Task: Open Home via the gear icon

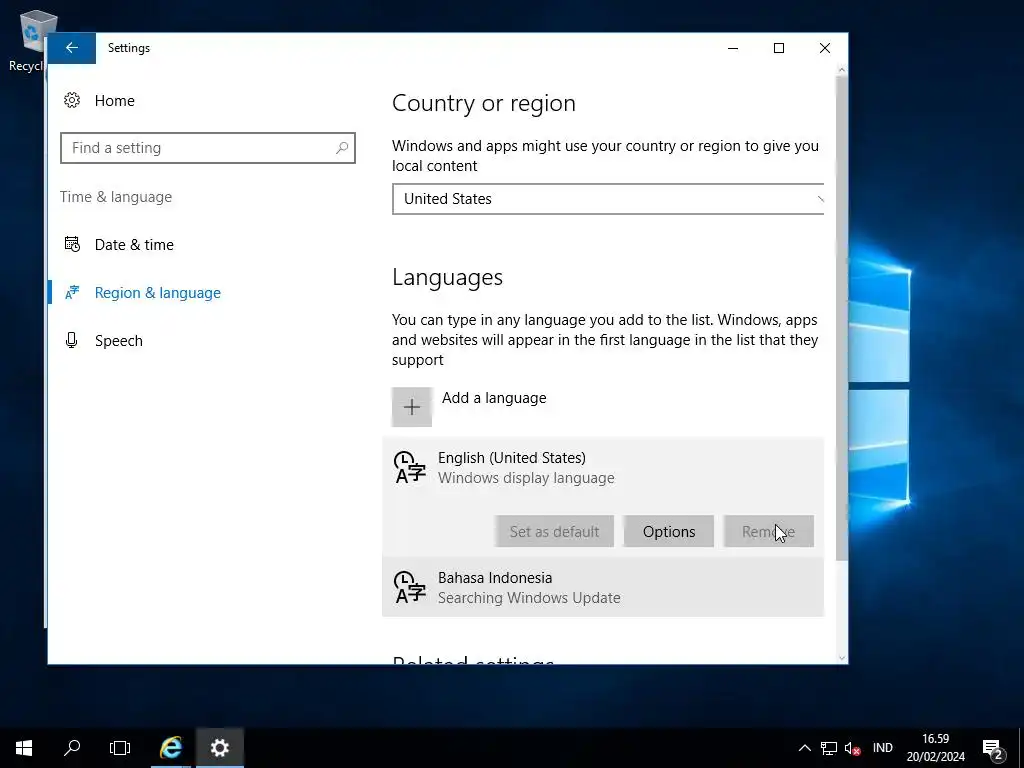Action: (72, 101)
